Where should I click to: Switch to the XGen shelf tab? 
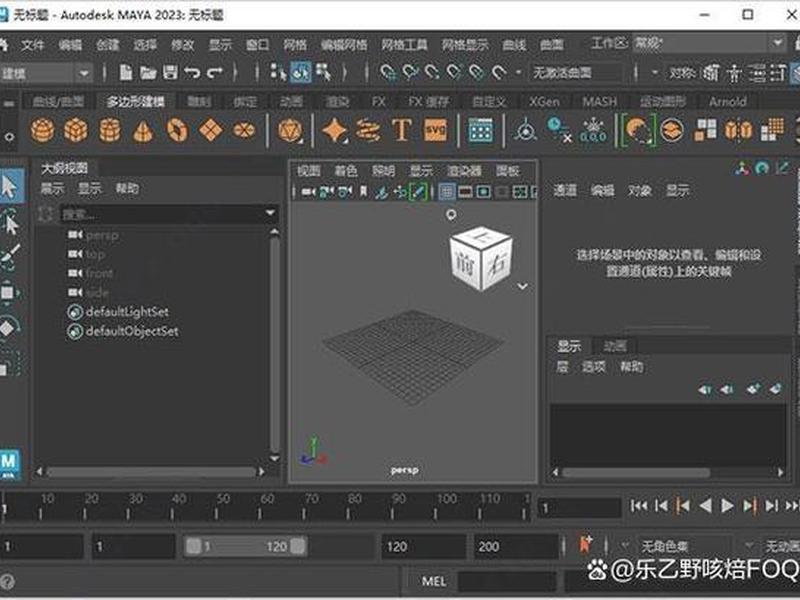tap(544, 102)
